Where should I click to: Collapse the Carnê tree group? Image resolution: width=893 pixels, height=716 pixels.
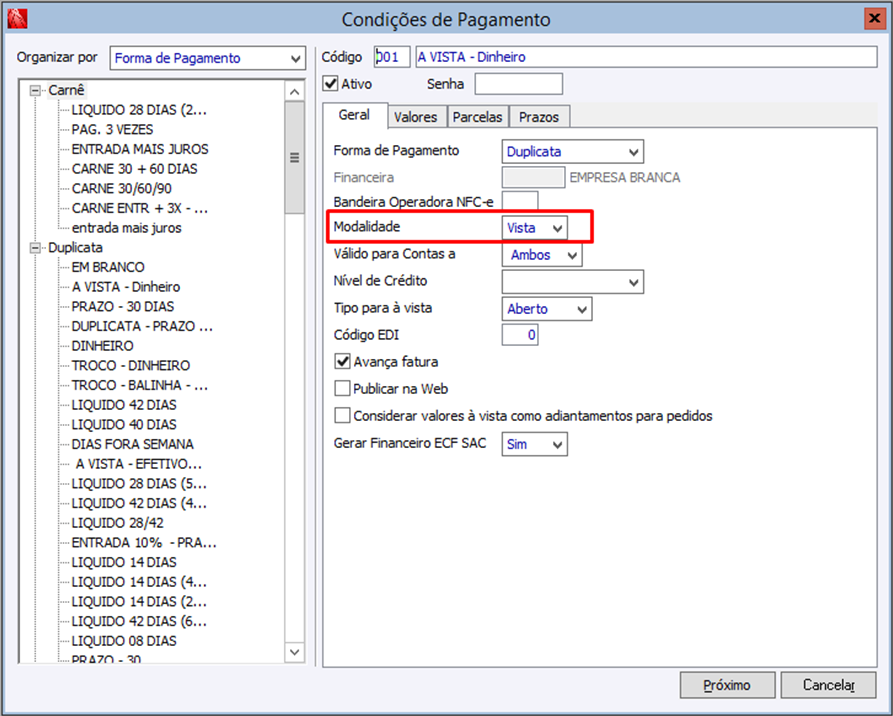click(37, 90)
